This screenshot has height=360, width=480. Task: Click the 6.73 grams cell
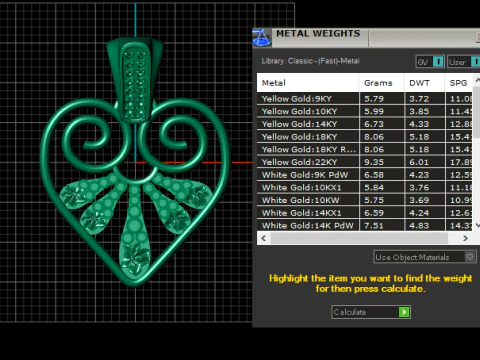[382, 124]
